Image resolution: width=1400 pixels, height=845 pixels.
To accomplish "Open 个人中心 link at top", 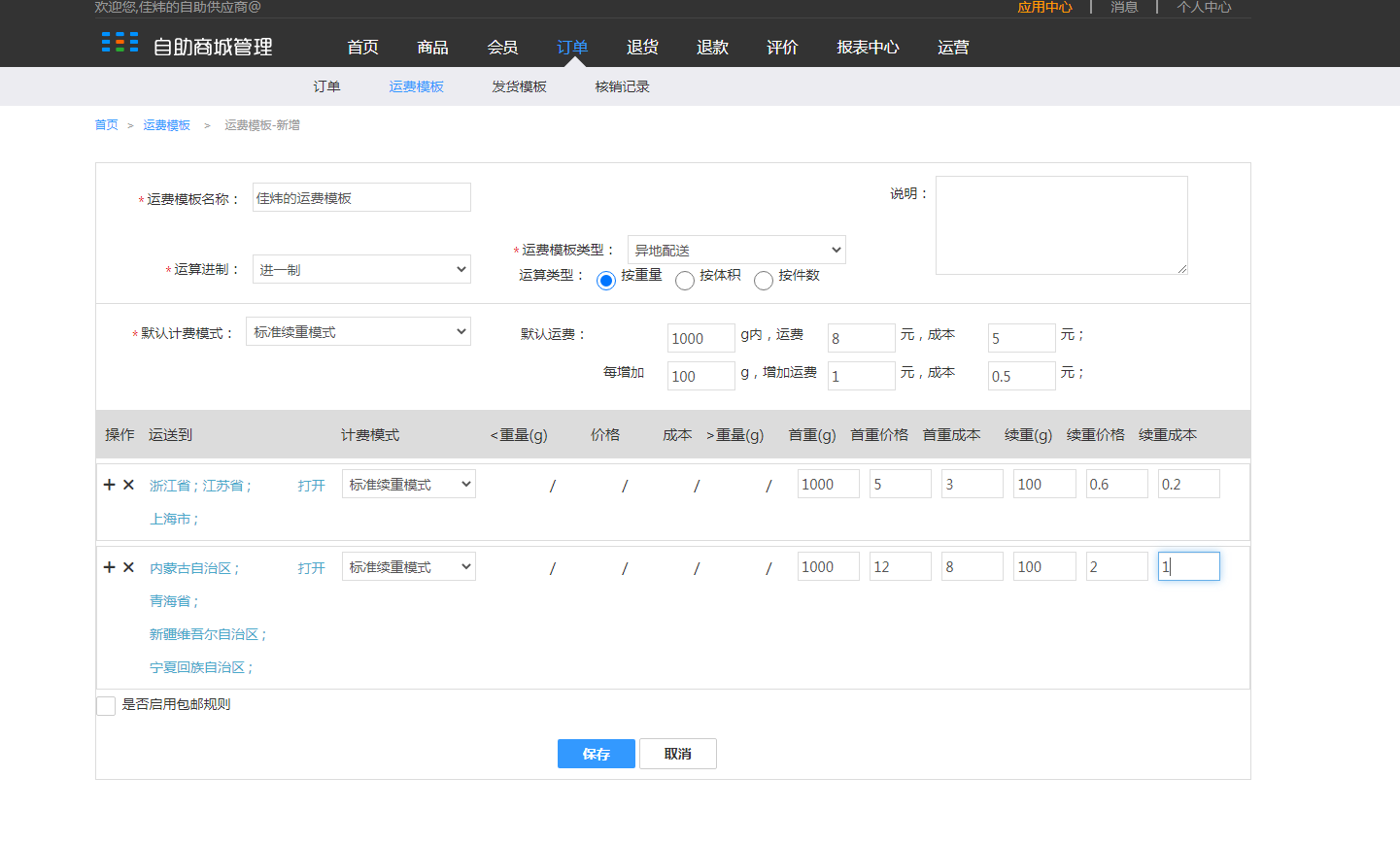I will 1204,7.
